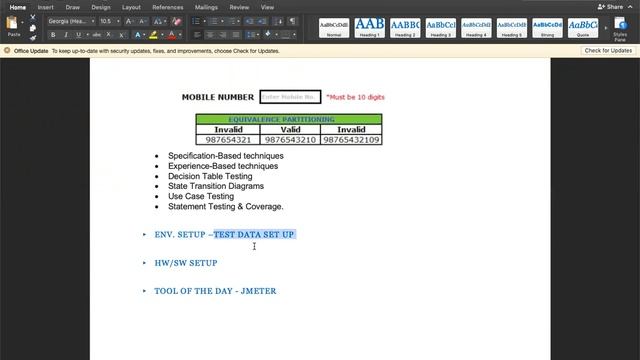640x360 pixels.
Task: Click the Shading paint bucket icon
Action: pyautogui.click(x=268, y=34)
